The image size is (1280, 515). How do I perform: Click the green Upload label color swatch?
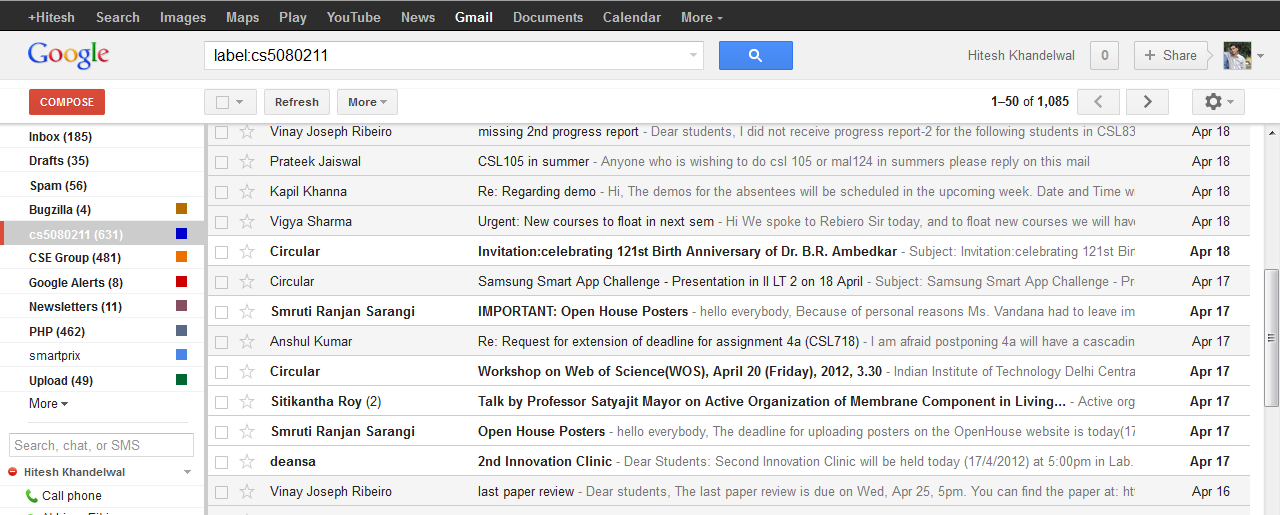coord(181,380)
